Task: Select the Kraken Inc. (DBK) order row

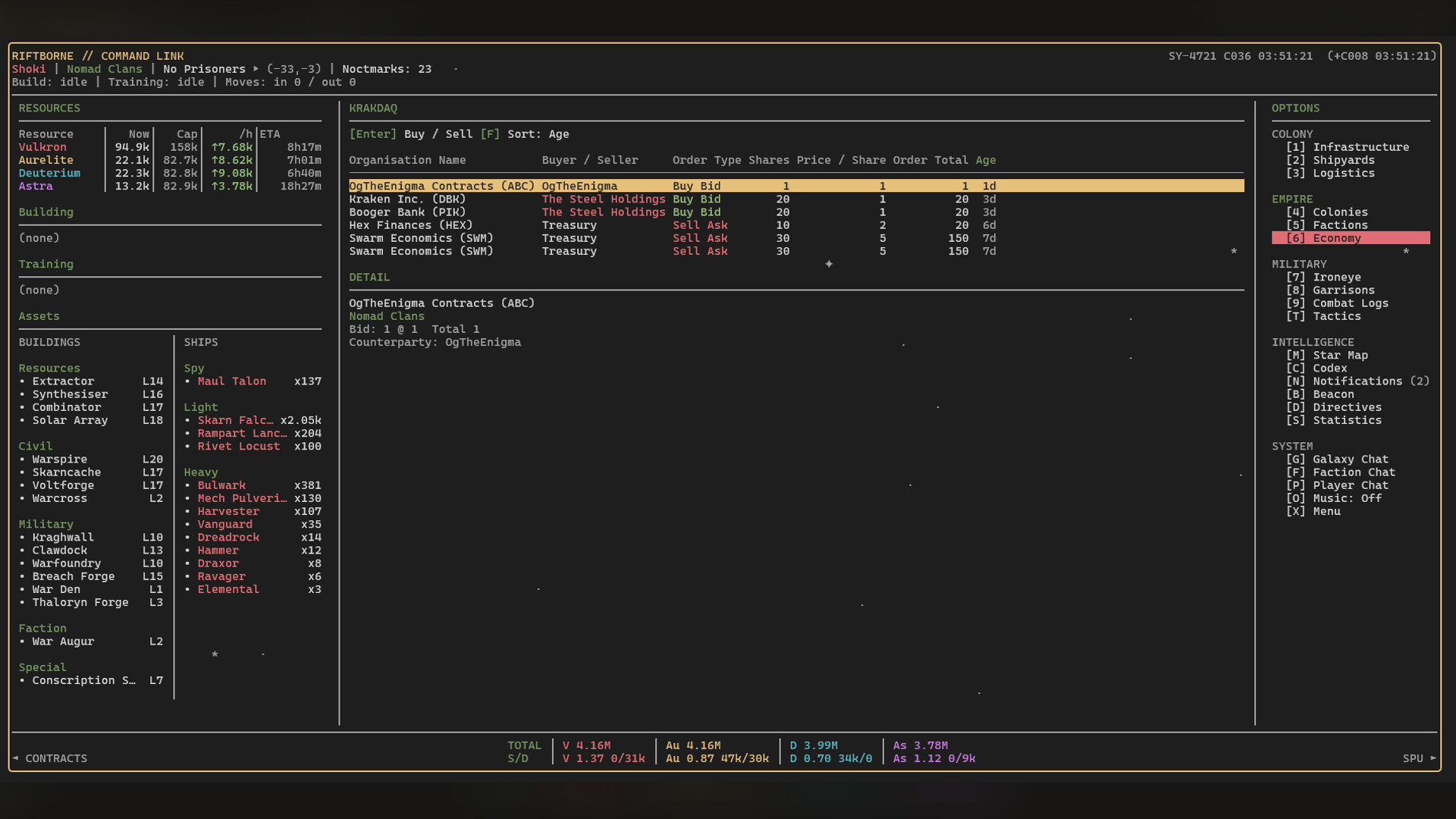Action: tap(796, 199)
